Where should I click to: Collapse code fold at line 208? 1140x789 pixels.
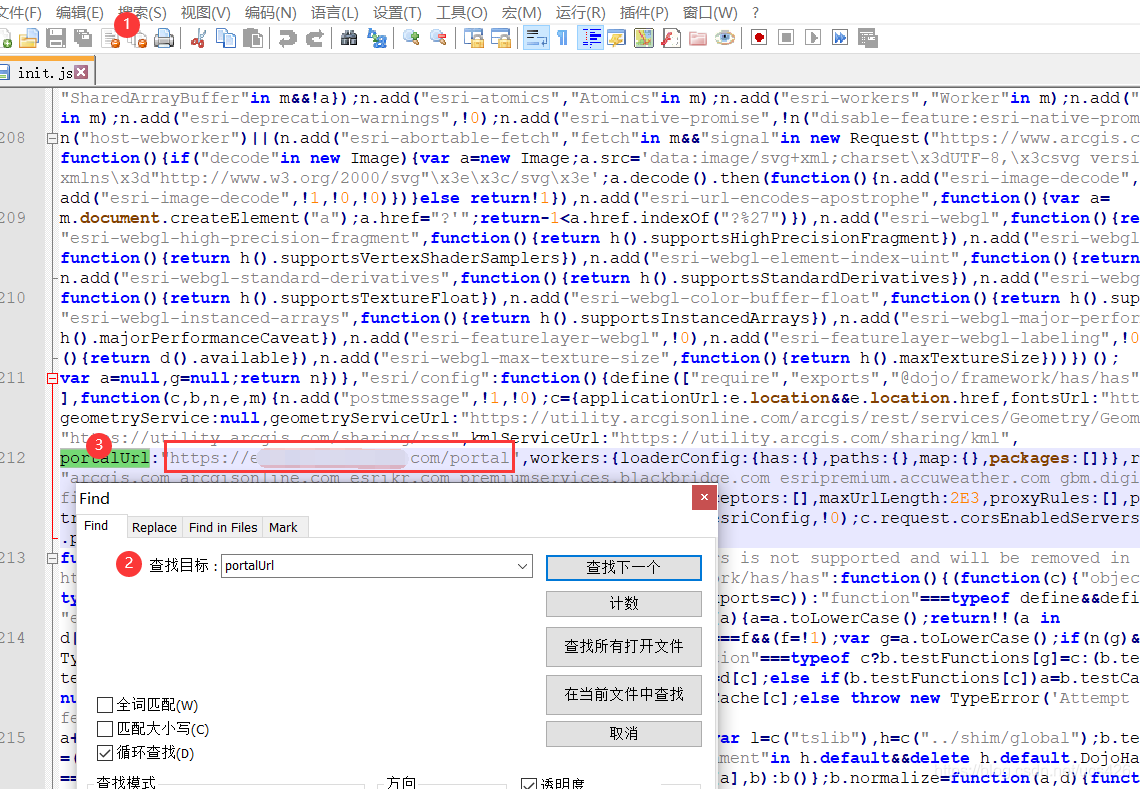[x=52, y=138]
